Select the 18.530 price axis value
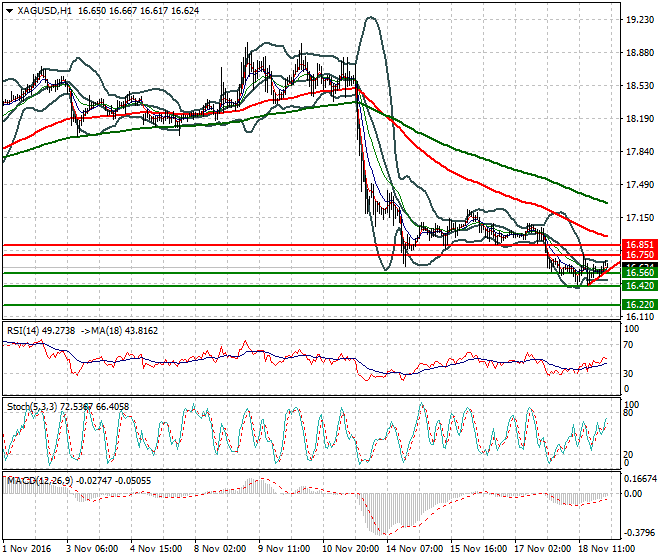Viewport: 660px width, 560px height. point(640,85)
